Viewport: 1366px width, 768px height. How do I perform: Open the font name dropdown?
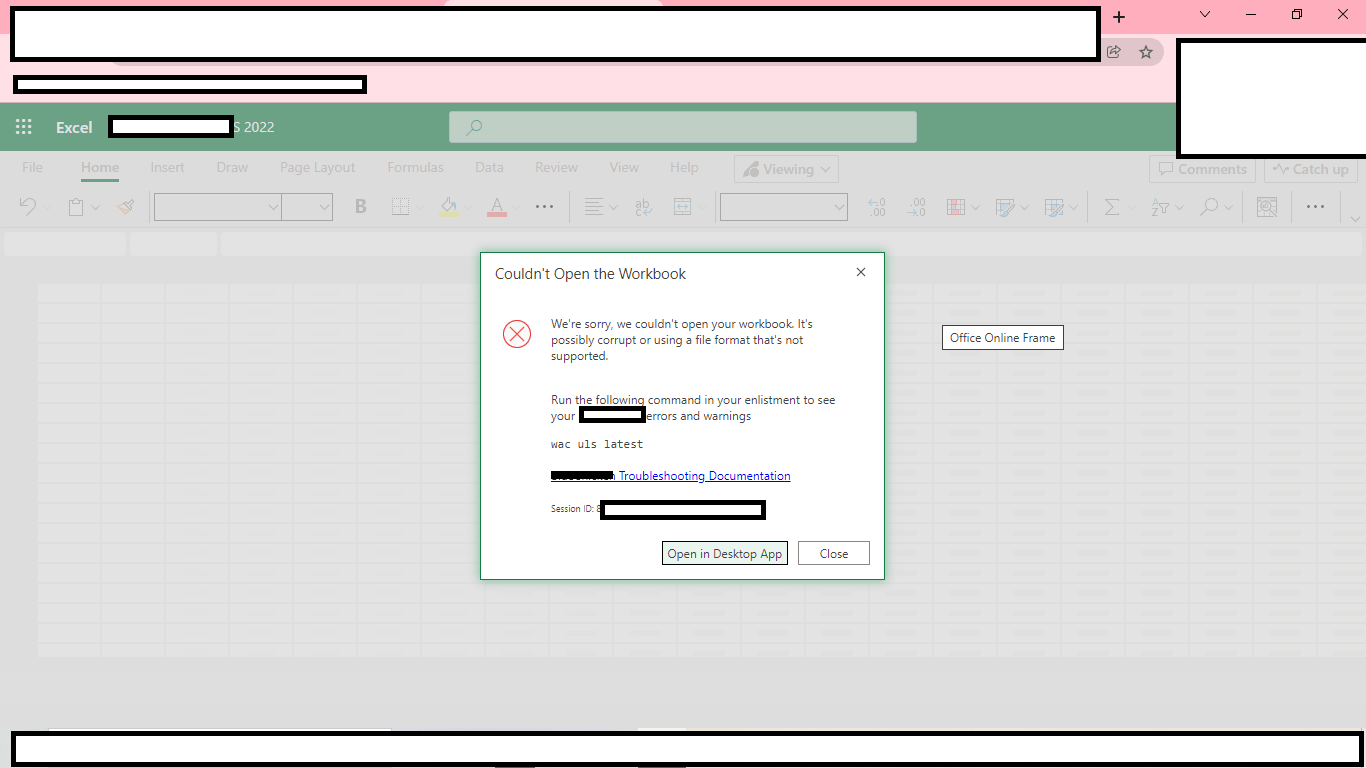[217, 207]
